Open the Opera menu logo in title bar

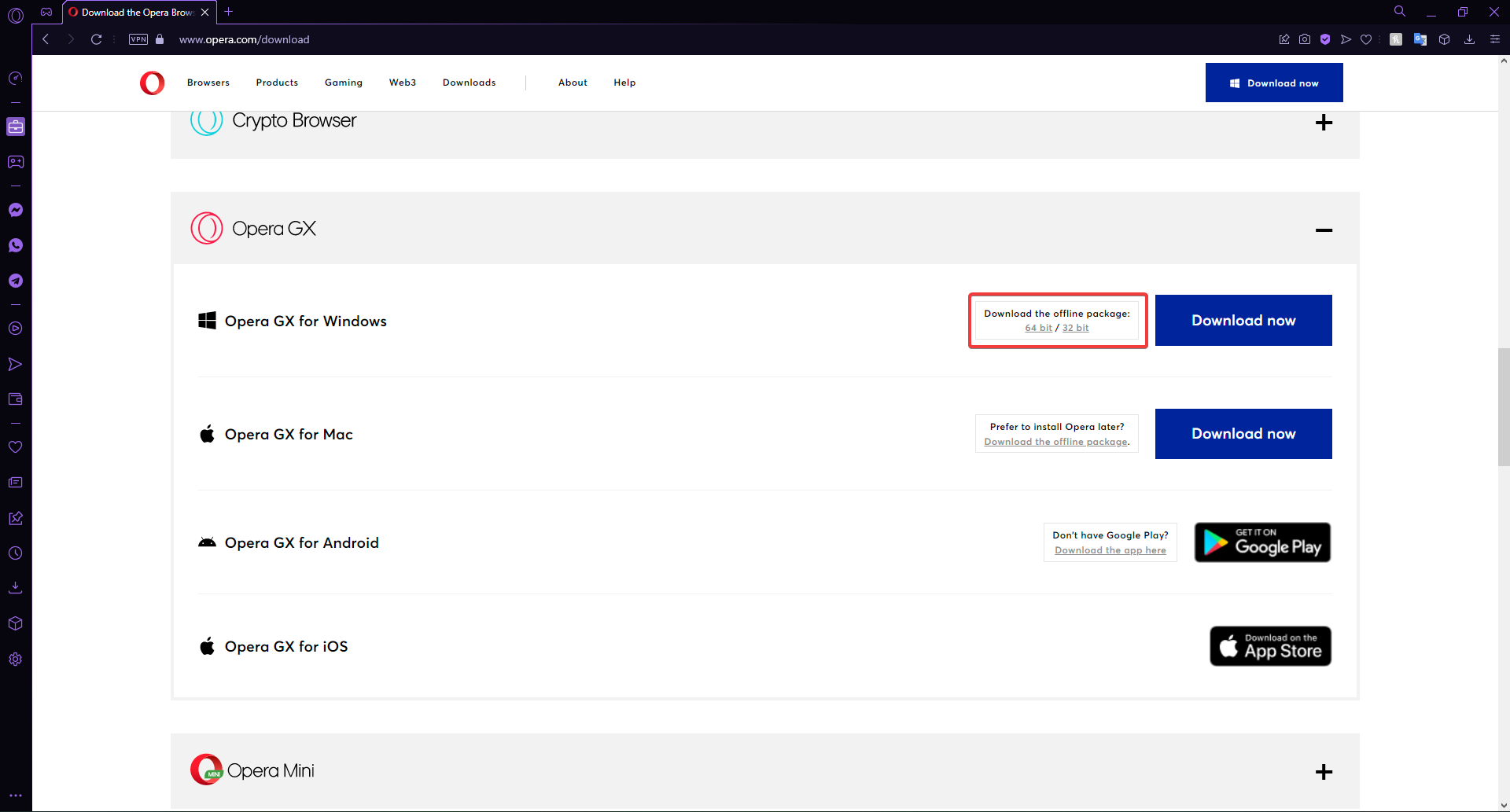coord(16,14)
